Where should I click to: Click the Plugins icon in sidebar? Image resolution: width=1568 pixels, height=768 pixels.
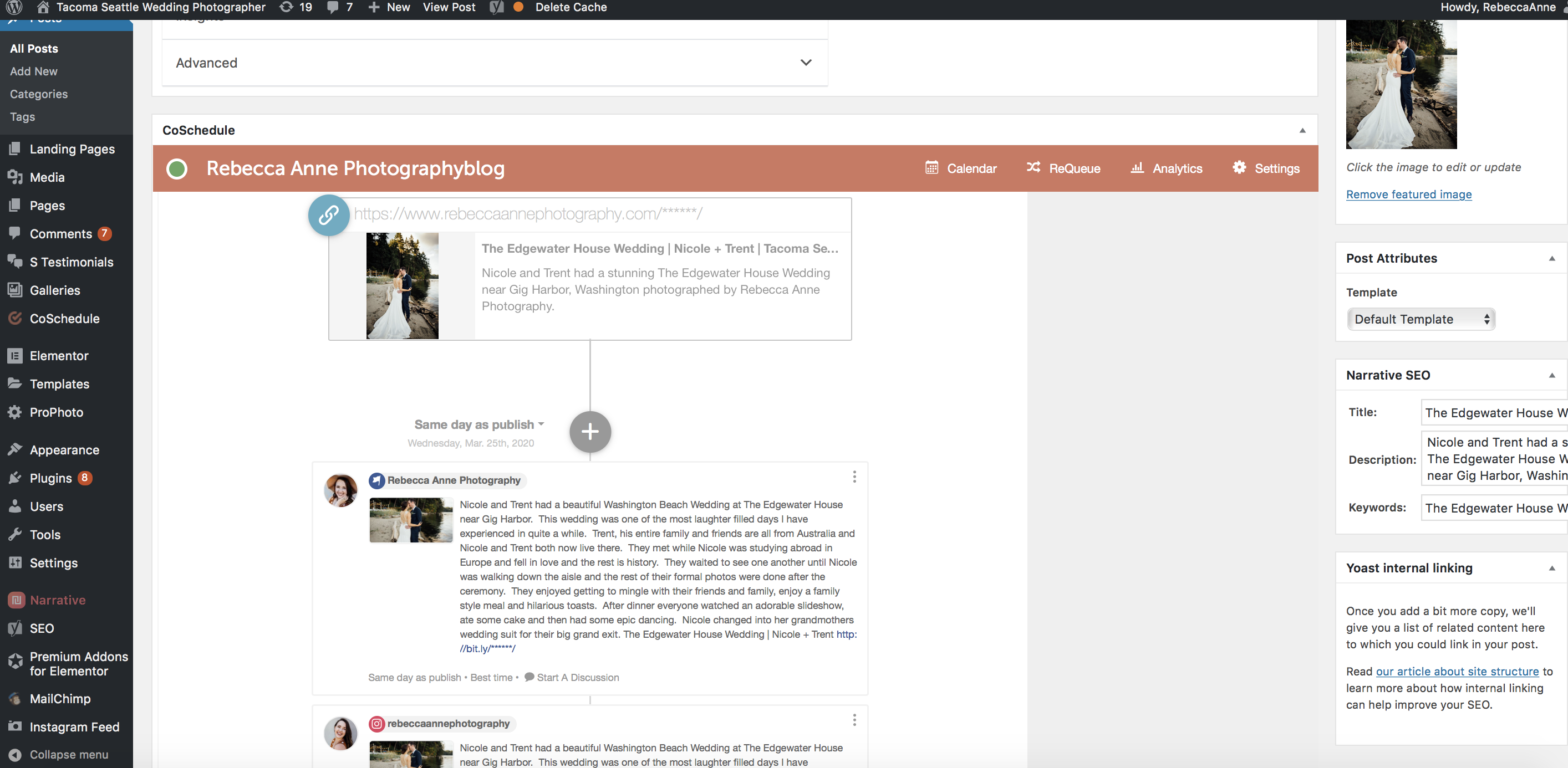pyautogui.click(x=14, y=478)
